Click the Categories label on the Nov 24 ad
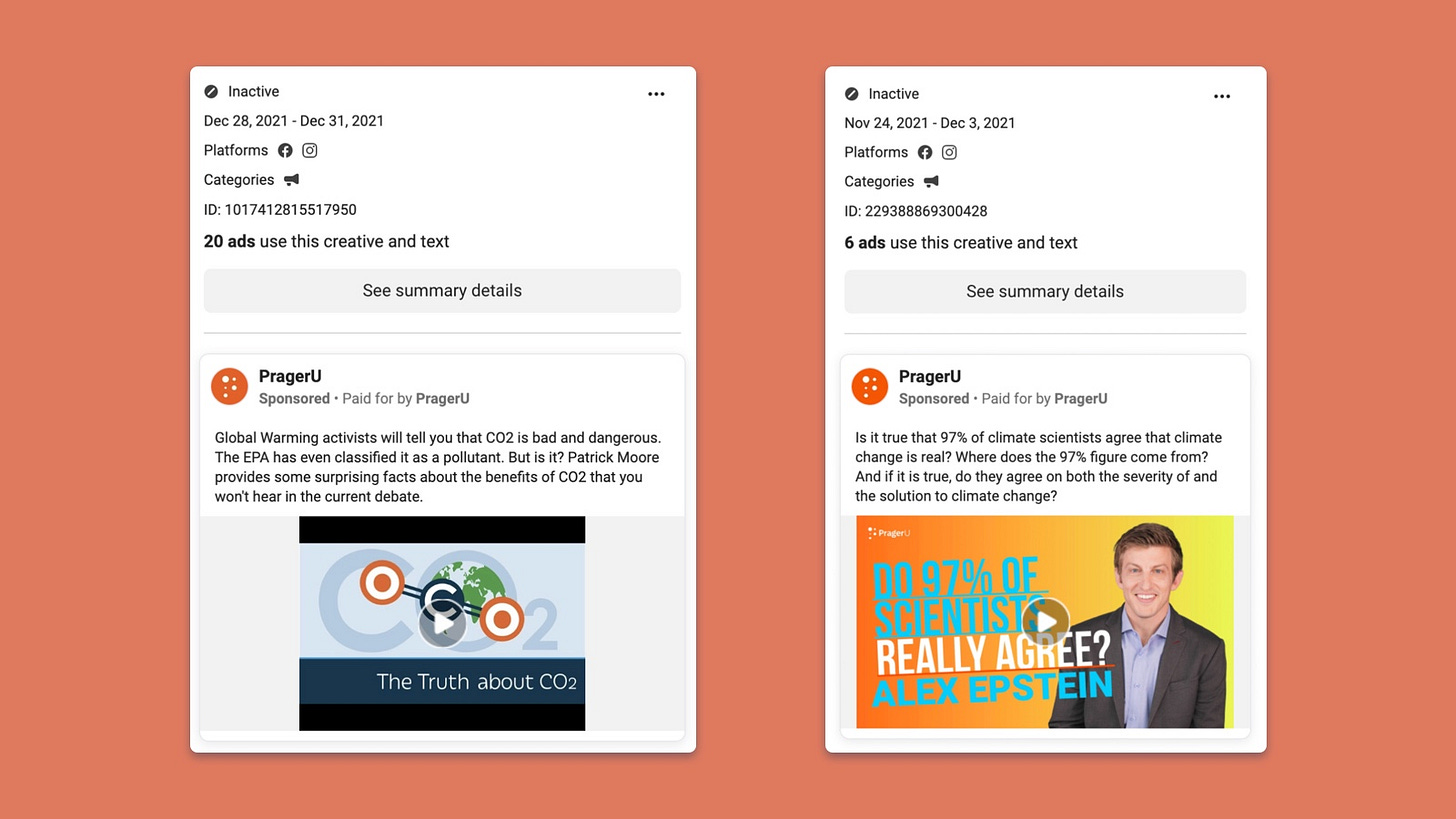 click(x=879, y=182)
